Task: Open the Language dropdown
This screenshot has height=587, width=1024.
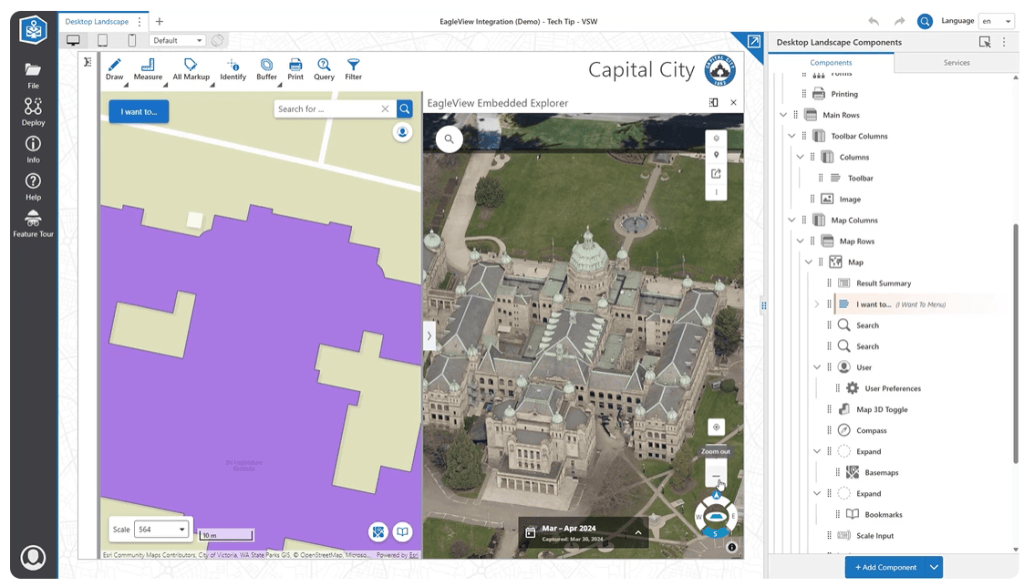Action: click(997, 22)
